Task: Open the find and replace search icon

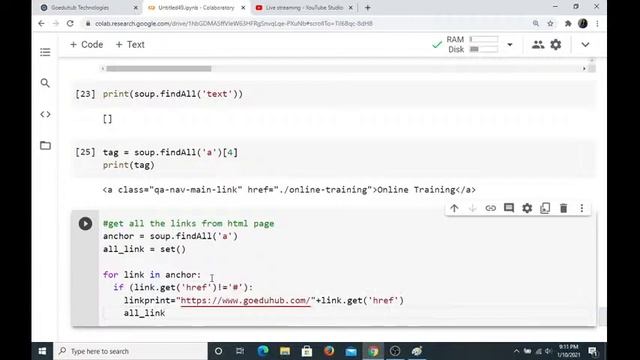Action: point(45,83)
